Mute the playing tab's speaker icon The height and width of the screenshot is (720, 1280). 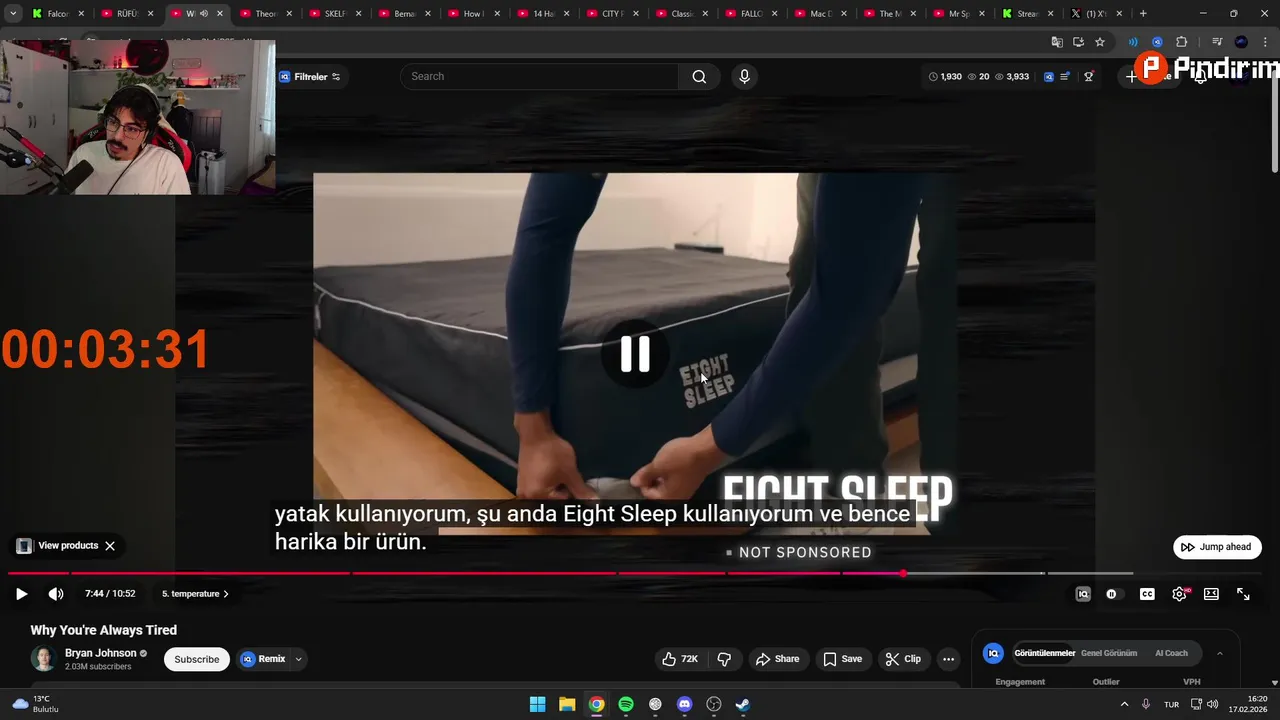tap(204, 14)
